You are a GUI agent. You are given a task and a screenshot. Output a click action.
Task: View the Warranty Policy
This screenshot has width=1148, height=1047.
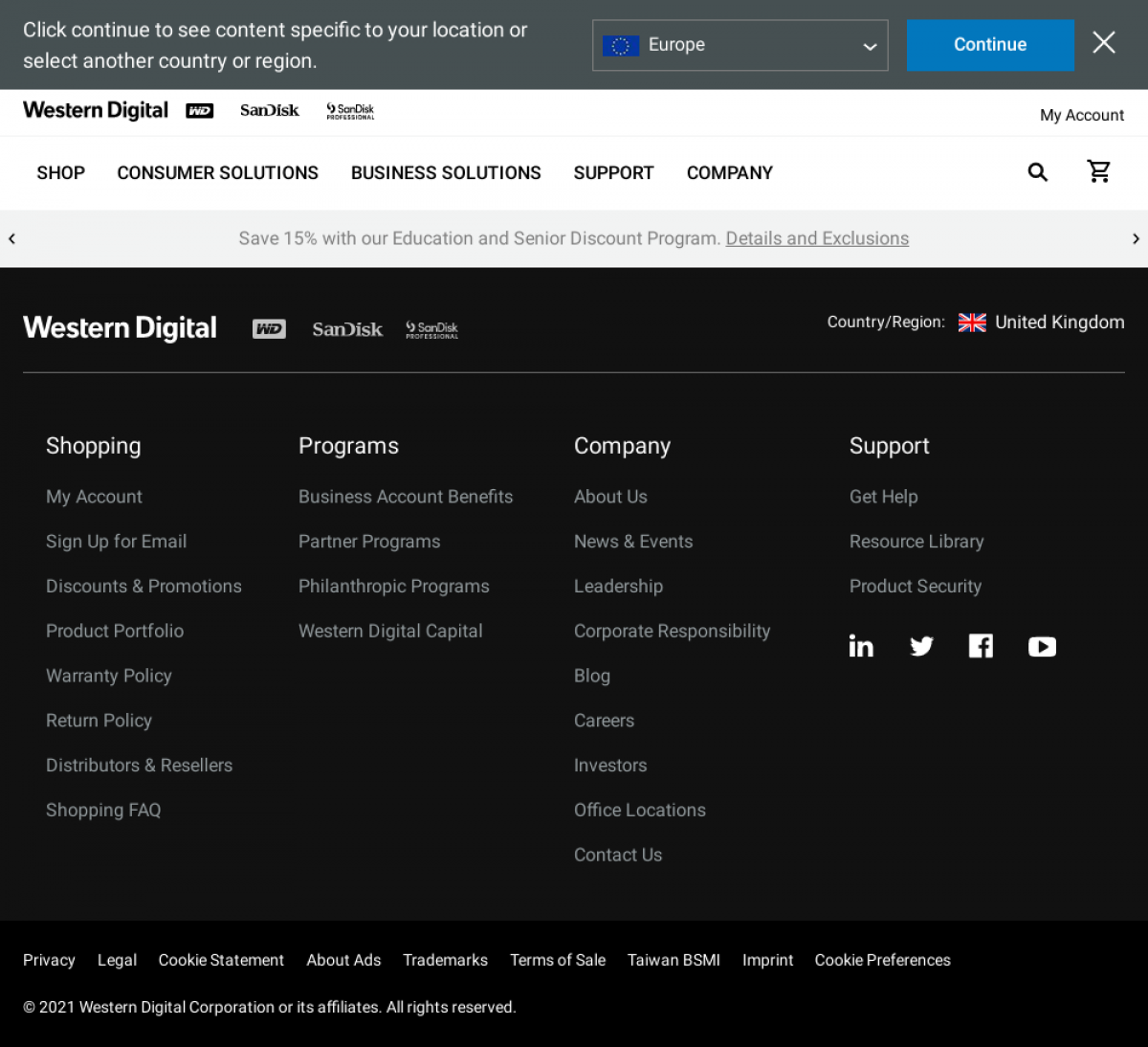[x=109, y=677]
